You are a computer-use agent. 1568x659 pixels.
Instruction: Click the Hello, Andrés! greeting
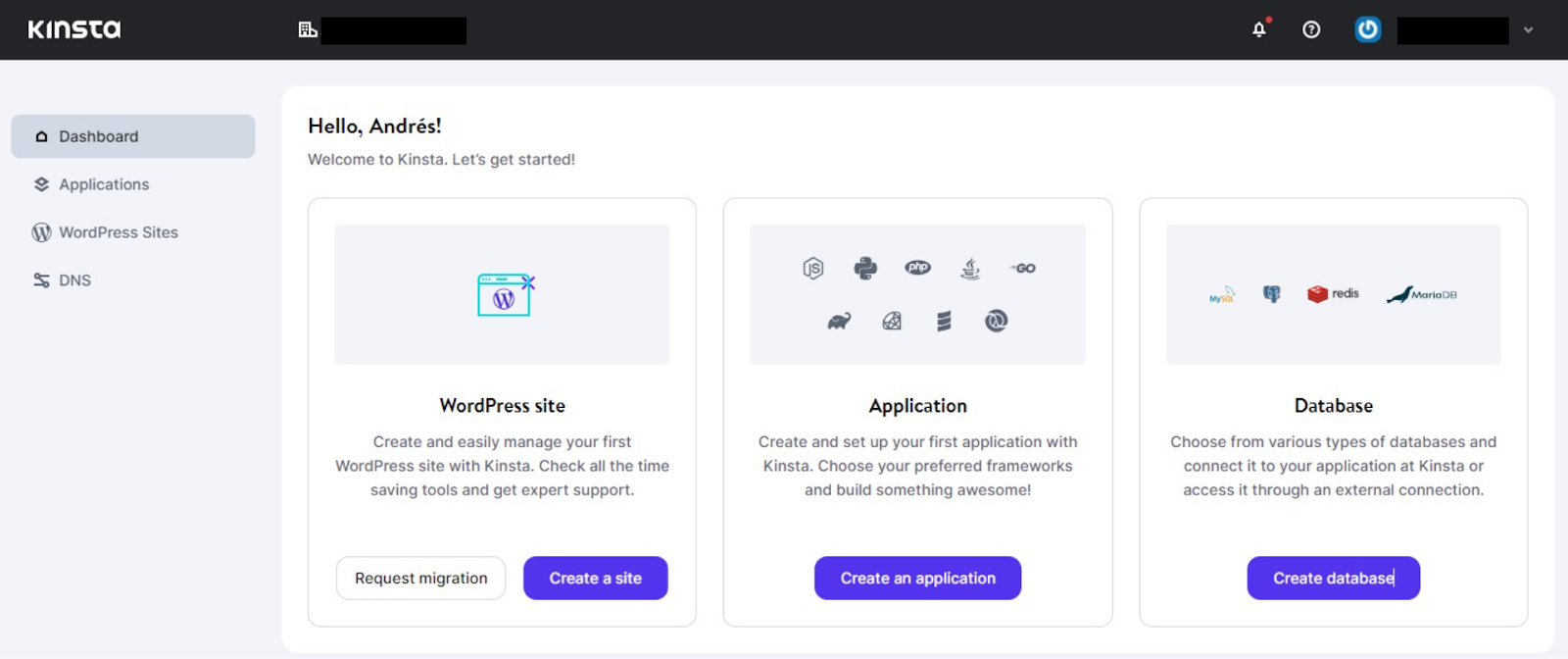click(x=374, y=127)
